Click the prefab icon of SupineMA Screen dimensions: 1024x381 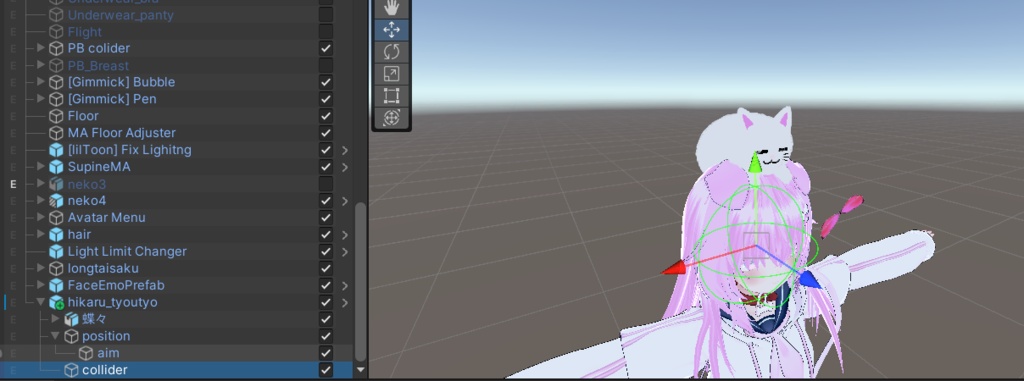point(57,167)
